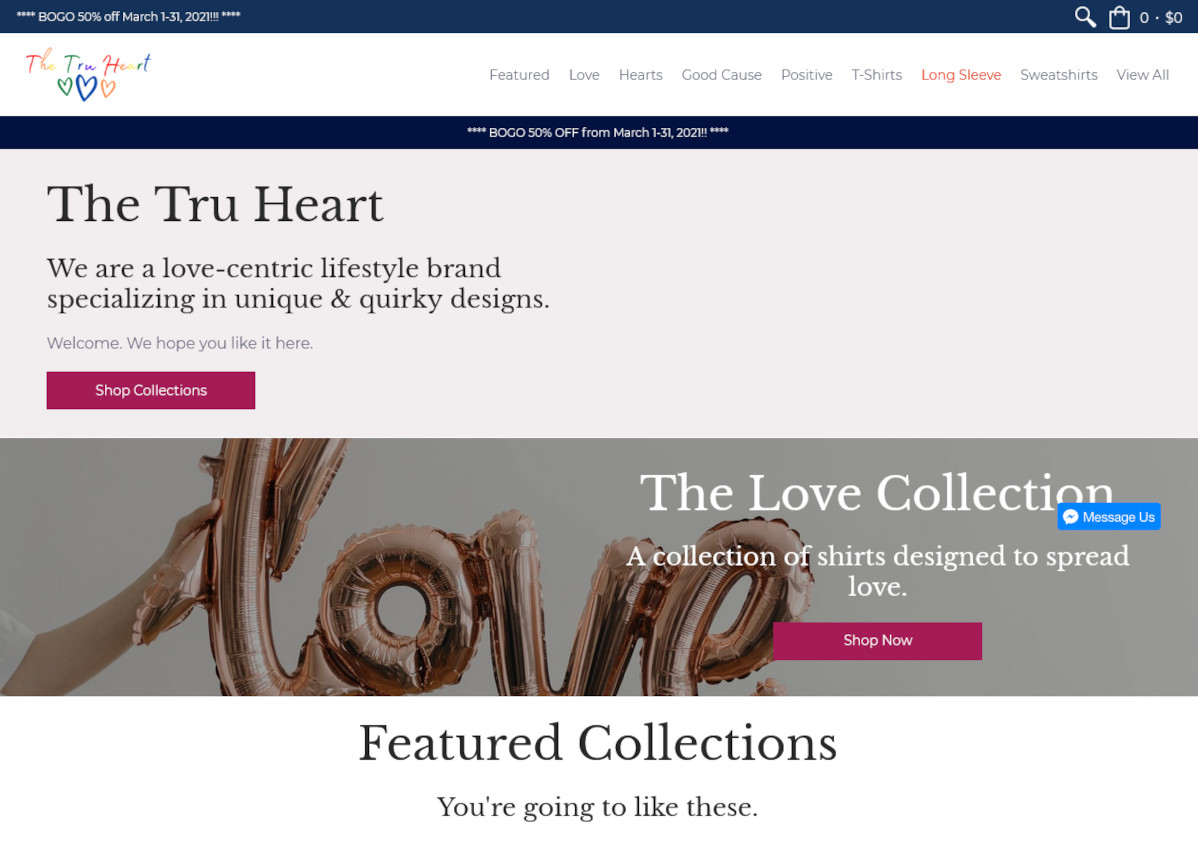The image size is (1198, 856).
Task: Browse the T-Shirts section
Action: click(876, 75)
